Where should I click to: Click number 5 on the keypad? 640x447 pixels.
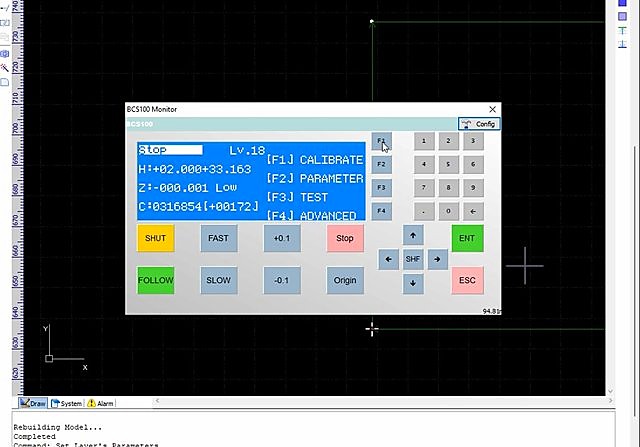[x=449, y=164]
